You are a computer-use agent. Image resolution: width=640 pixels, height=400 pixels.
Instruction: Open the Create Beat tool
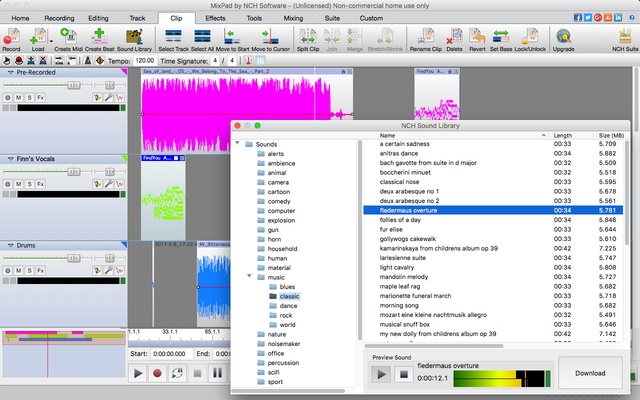99,40
